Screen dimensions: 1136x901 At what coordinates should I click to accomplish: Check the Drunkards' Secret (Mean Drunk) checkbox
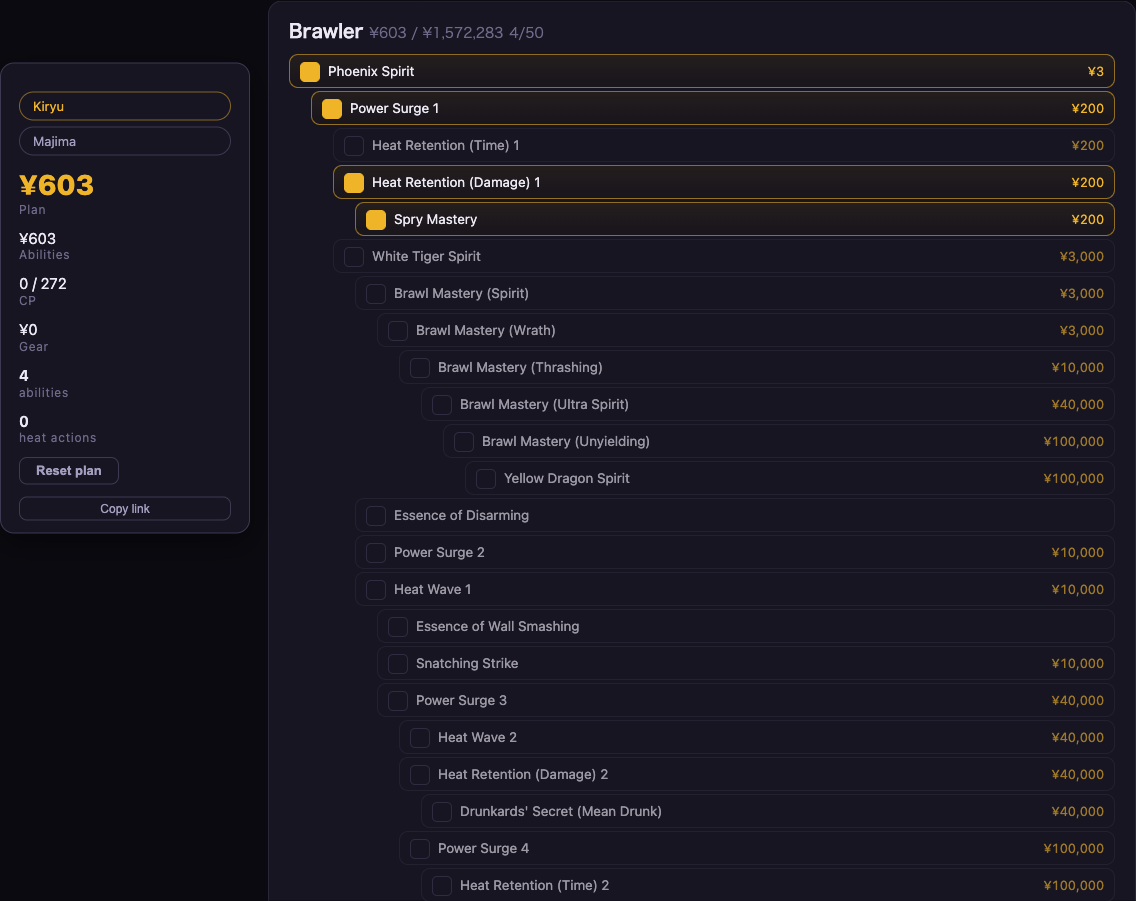pyautogui.click(x=442, y=810)
